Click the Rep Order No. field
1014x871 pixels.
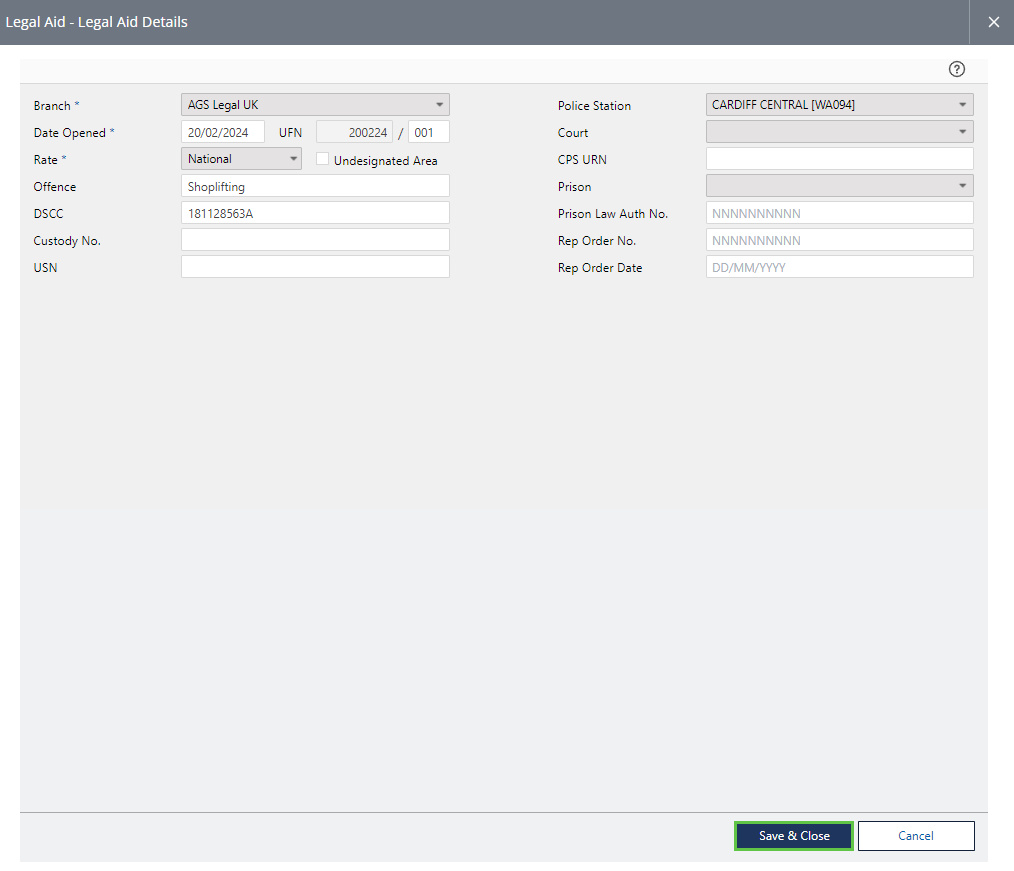(839, 240)
